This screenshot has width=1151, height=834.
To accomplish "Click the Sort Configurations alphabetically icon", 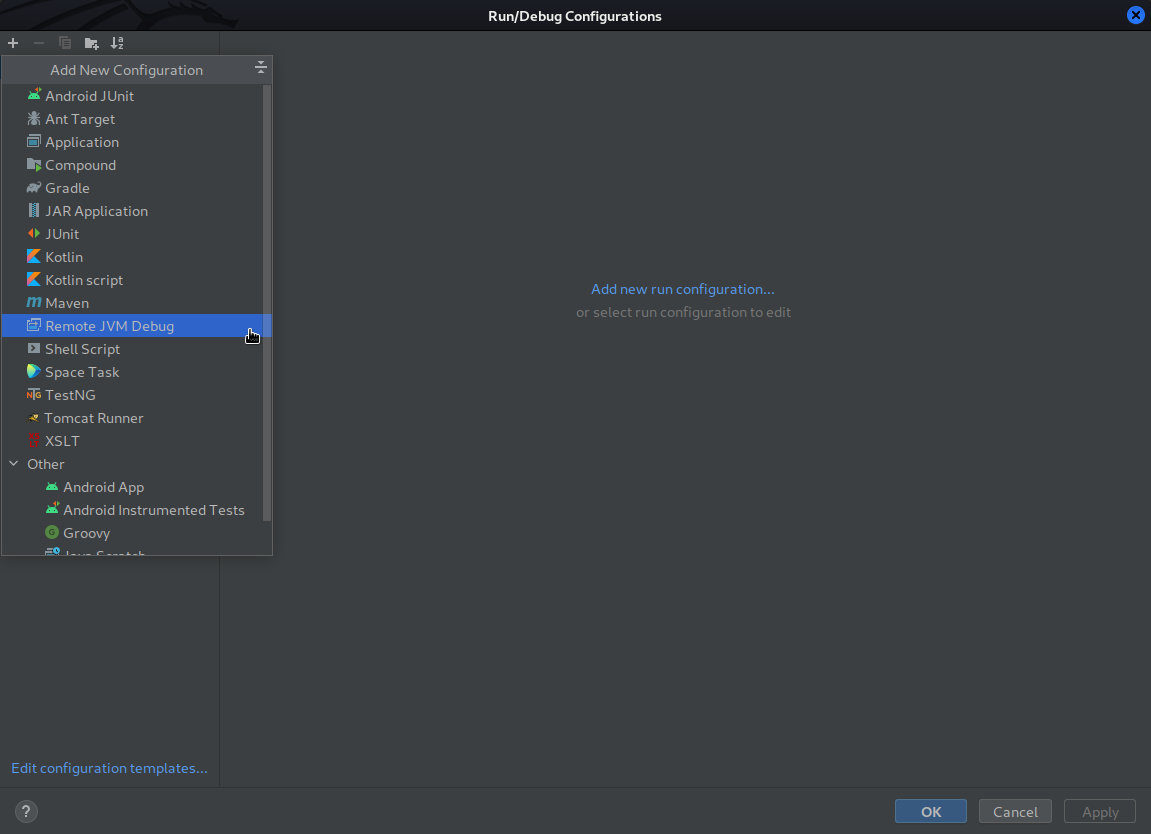I will [117, 43].
